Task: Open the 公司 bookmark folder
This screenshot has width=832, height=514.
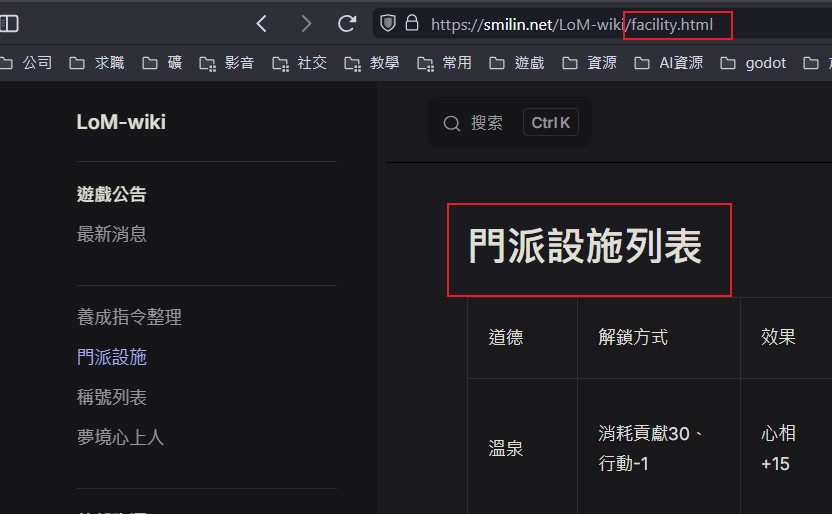Action: (x=27, y=63)
